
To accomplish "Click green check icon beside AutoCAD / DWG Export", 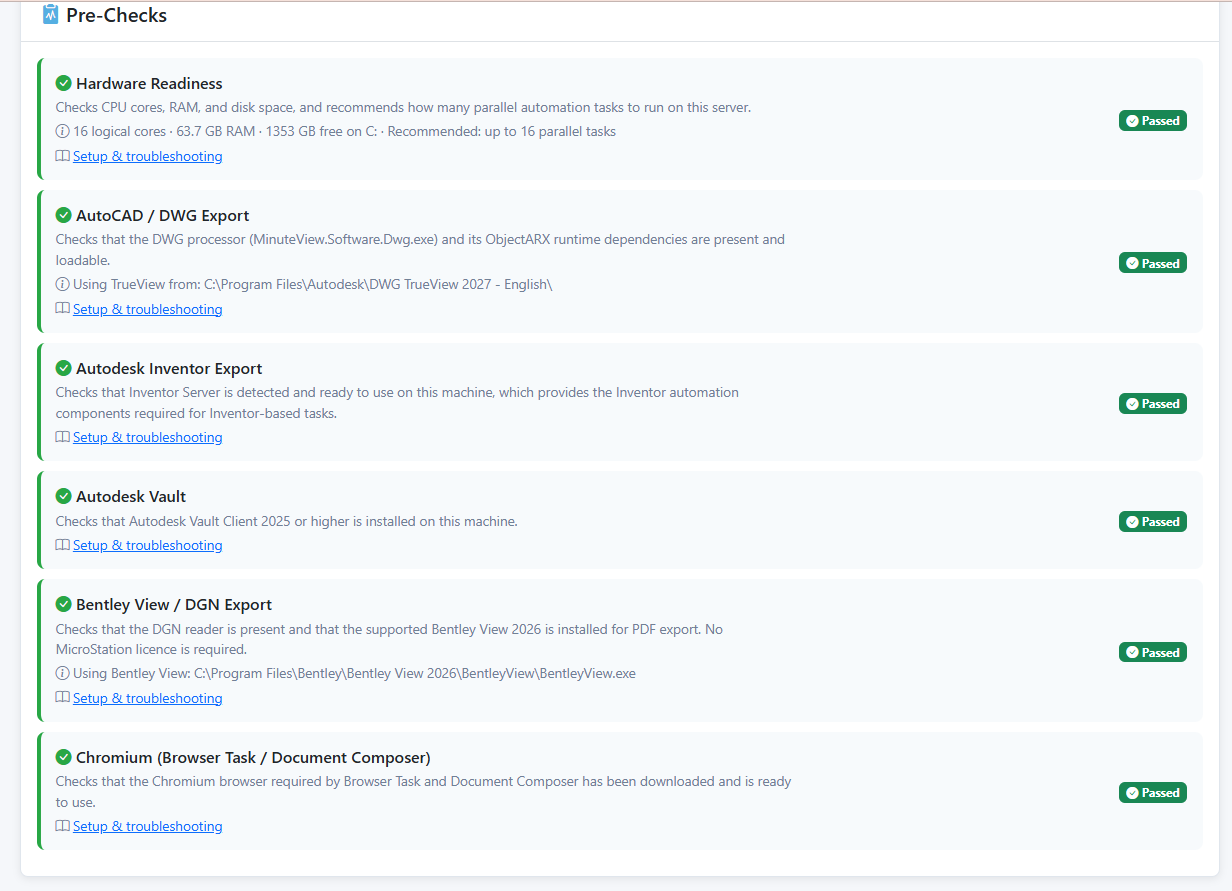I will [x=64, y=215].
